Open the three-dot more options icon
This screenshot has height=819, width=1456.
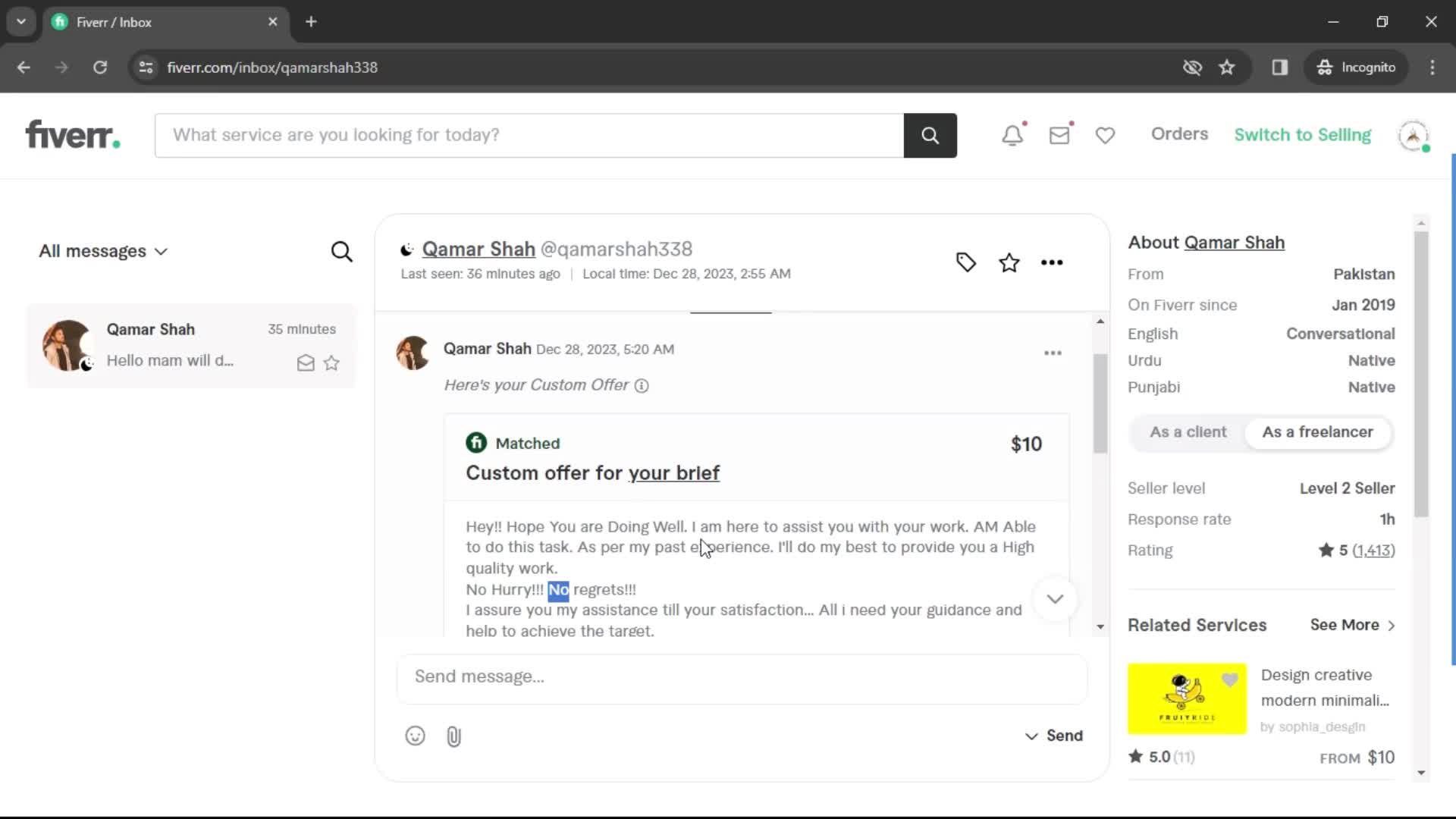coord(1051,261)
